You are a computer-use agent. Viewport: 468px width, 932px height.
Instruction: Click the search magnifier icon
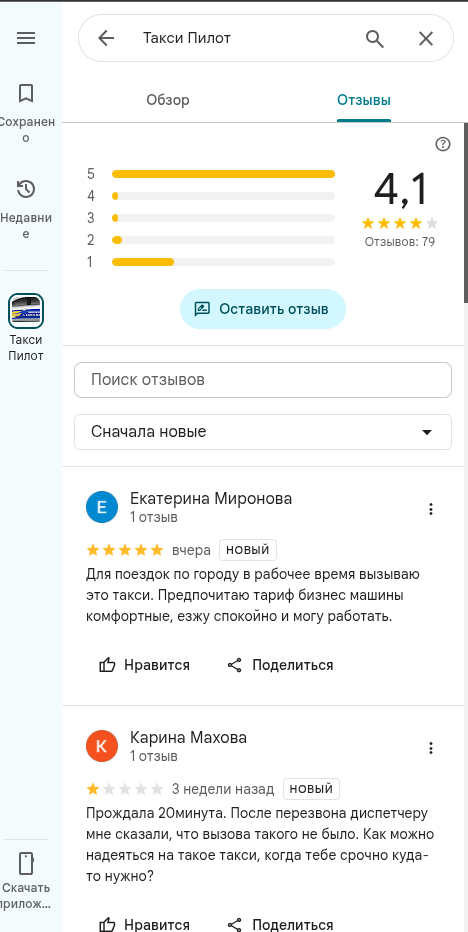pos(375,39)
